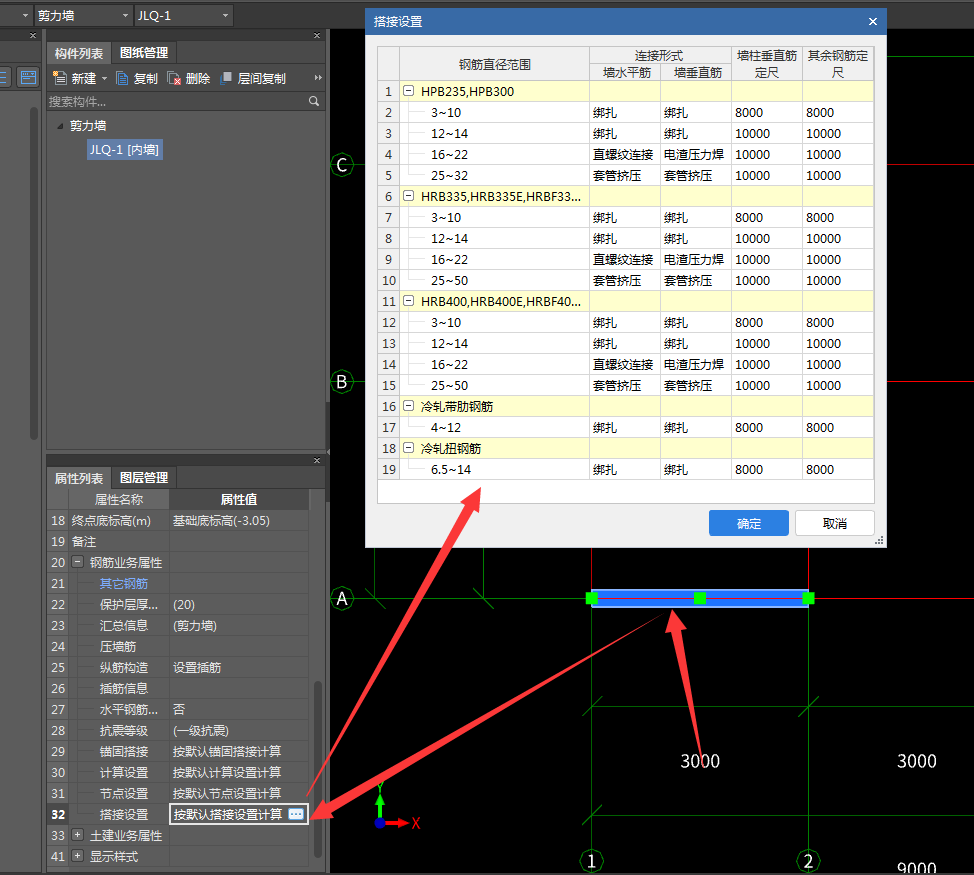
Task: Click axis bubble B on the canvas
Action: [342, 381]
